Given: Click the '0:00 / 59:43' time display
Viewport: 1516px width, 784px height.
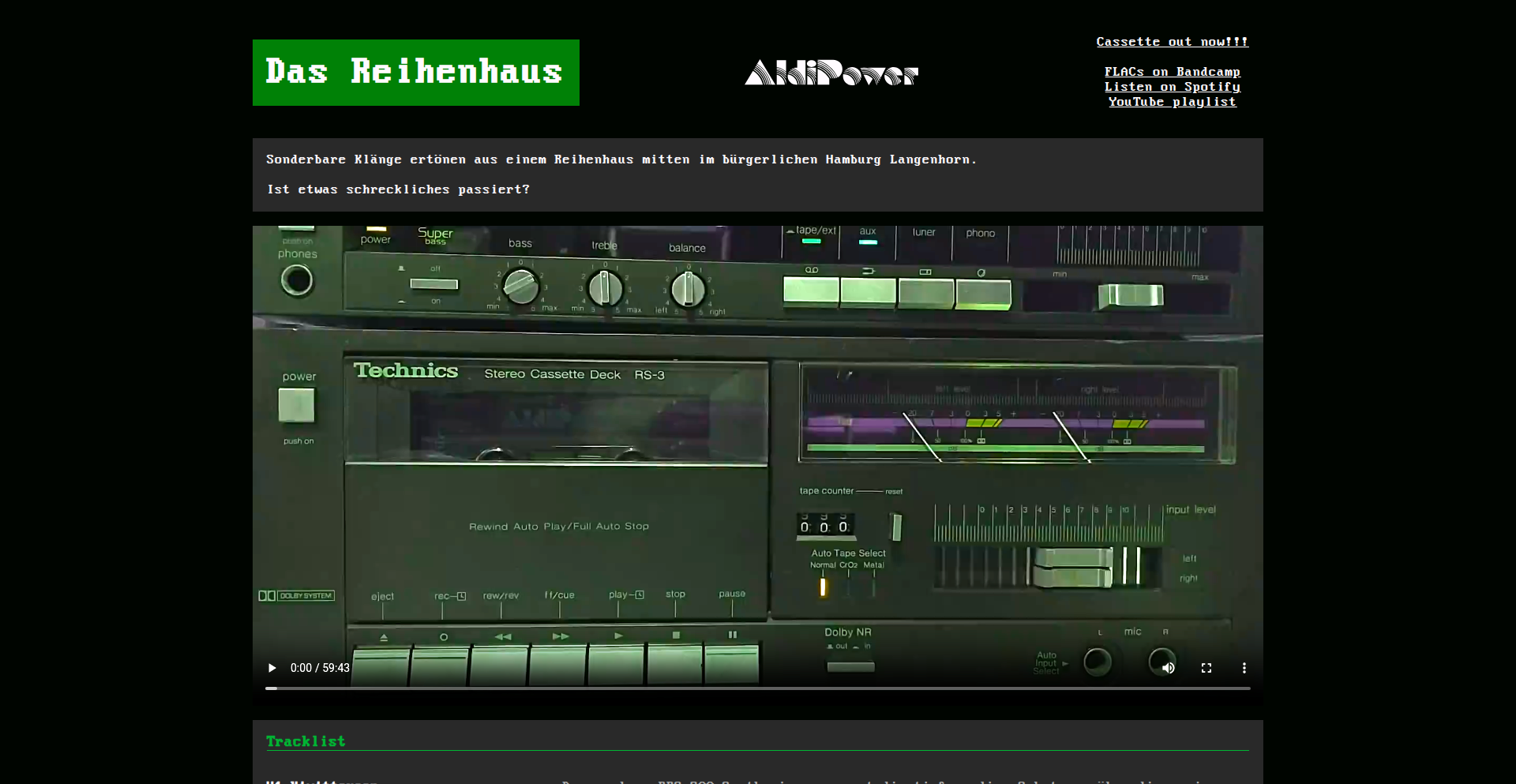Looking at the screenshot, I should click(320, 668).
